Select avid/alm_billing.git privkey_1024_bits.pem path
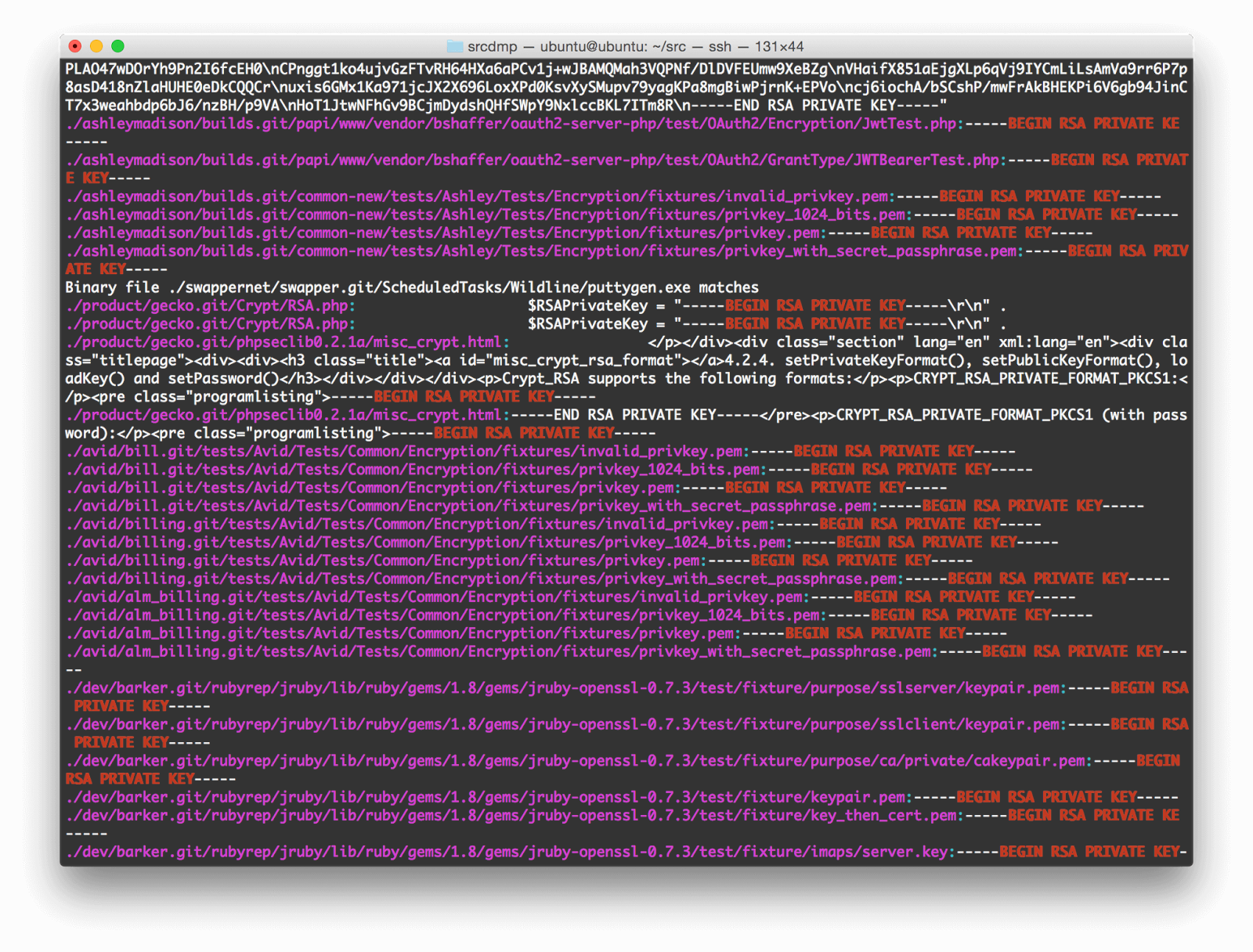Screen dimensions: 1253x952 pos(442,615)
